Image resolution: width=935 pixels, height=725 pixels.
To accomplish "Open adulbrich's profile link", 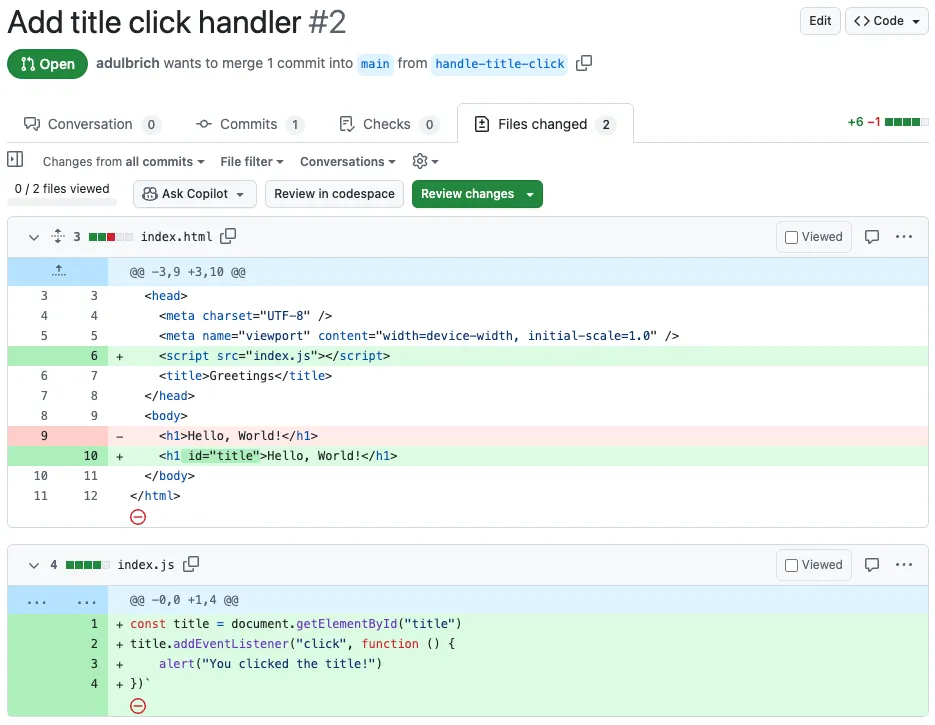I will [128, 63].
